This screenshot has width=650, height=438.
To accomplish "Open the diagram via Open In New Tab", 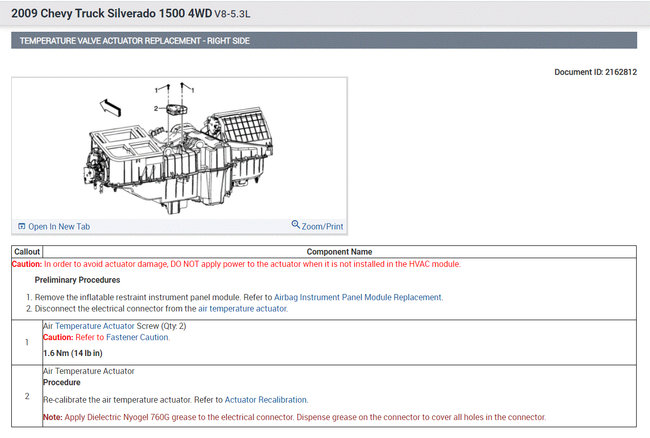I will (x=59, y=227).
